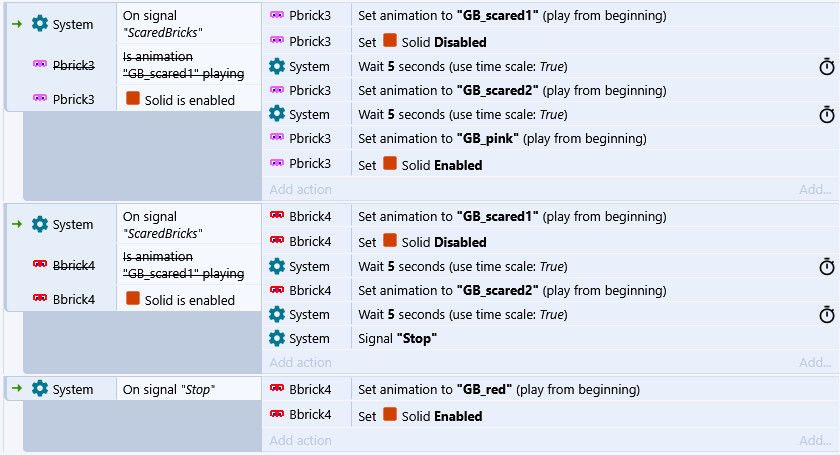Image resolution: width=840 pixels, height=455 pixels.
Task: Click the green arrow of the second ScaredBricks event
Action: (16, 224)
